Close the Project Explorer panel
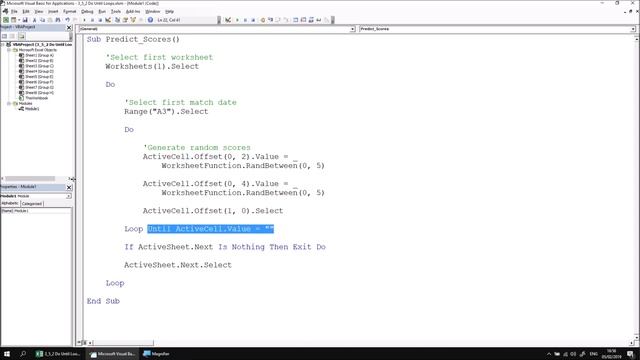The image size is (640, 360). click(x=69, y=27)
